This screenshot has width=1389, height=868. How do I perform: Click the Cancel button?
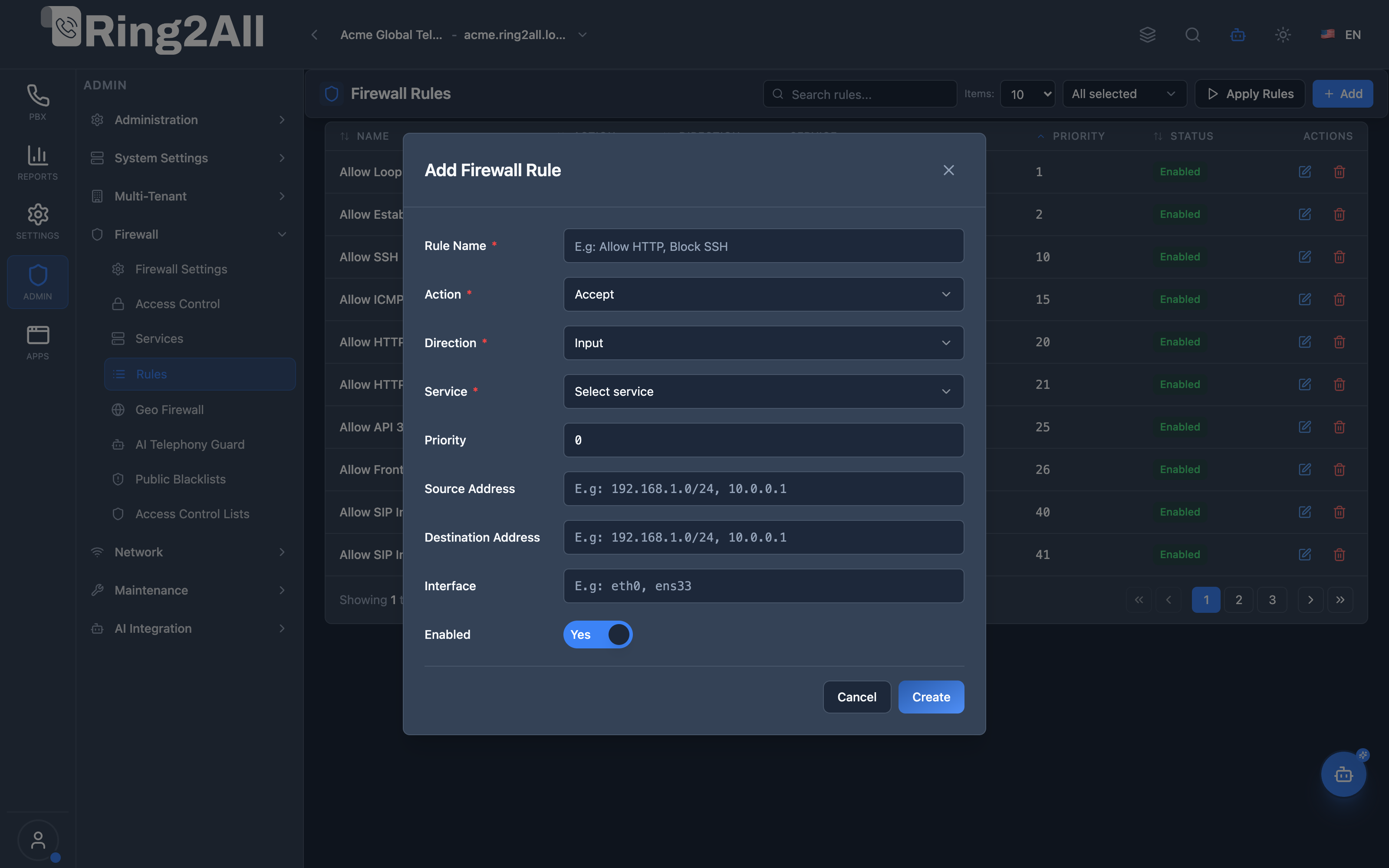click(x=857, y=697)
